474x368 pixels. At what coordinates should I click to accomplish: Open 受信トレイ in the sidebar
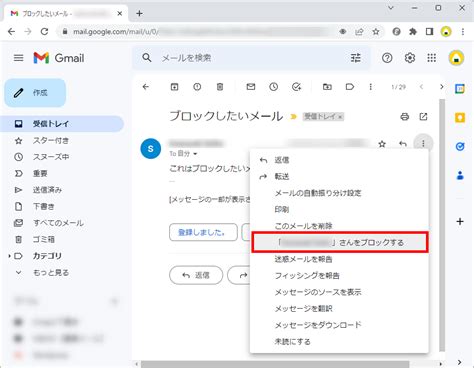coord(62,124)
